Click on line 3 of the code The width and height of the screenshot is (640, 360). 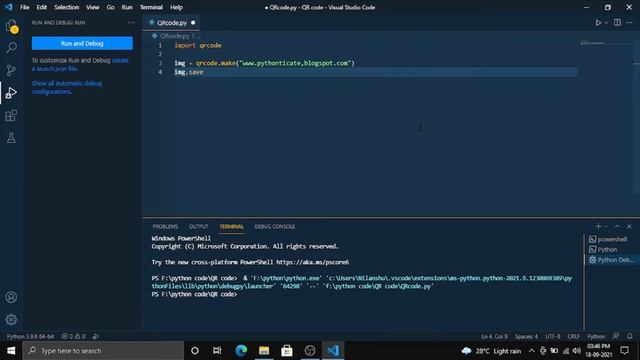point(264,63)
